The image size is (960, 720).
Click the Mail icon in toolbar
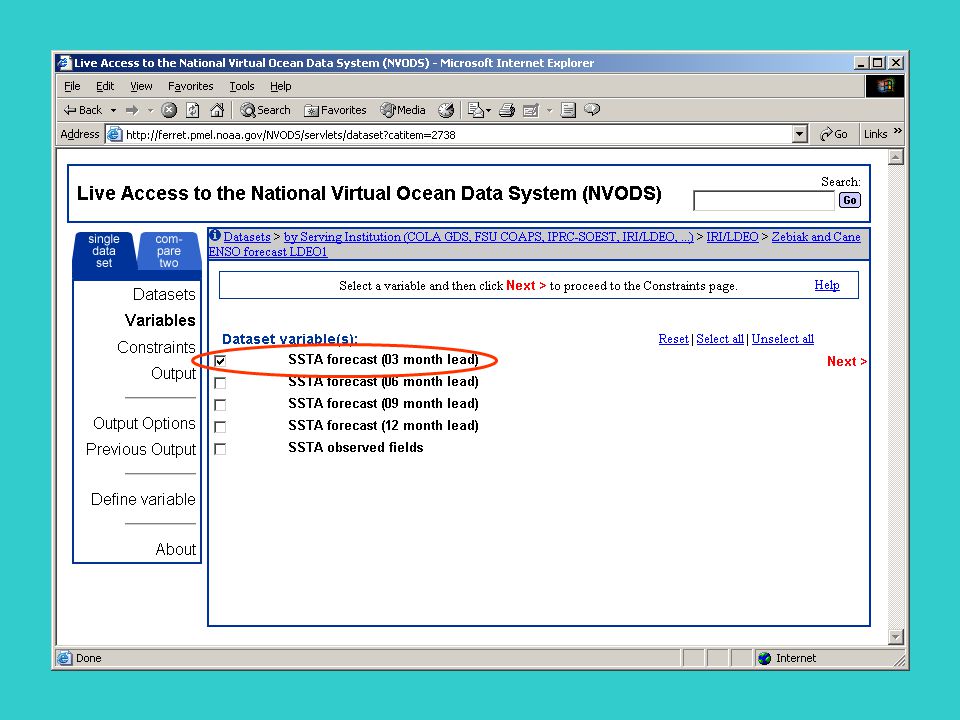(475, 110)
